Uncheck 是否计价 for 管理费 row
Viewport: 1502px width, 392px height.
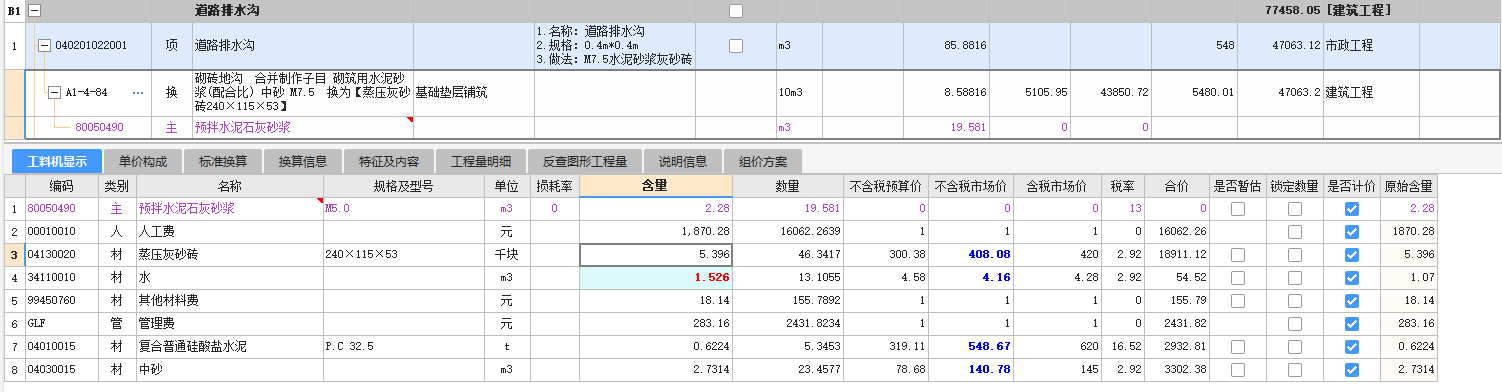click(1352, 324)
